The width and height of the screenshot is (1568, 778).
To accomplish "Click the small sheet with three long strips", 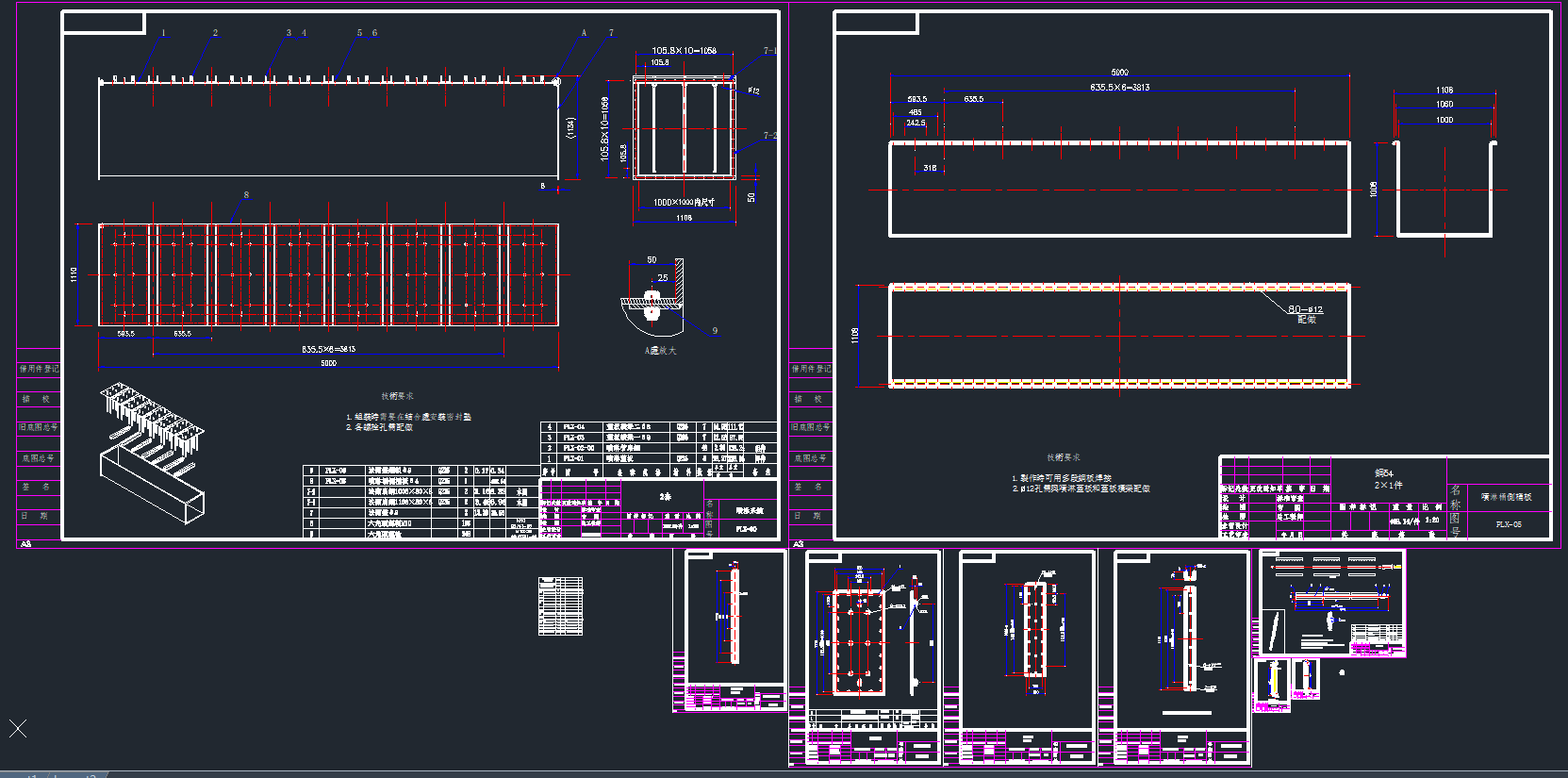I will (1331, 604).
